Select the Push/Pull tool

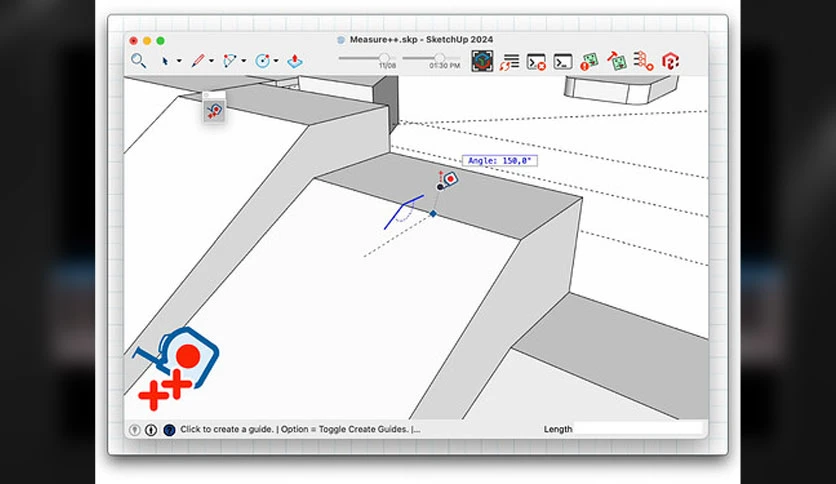(295, 61)
